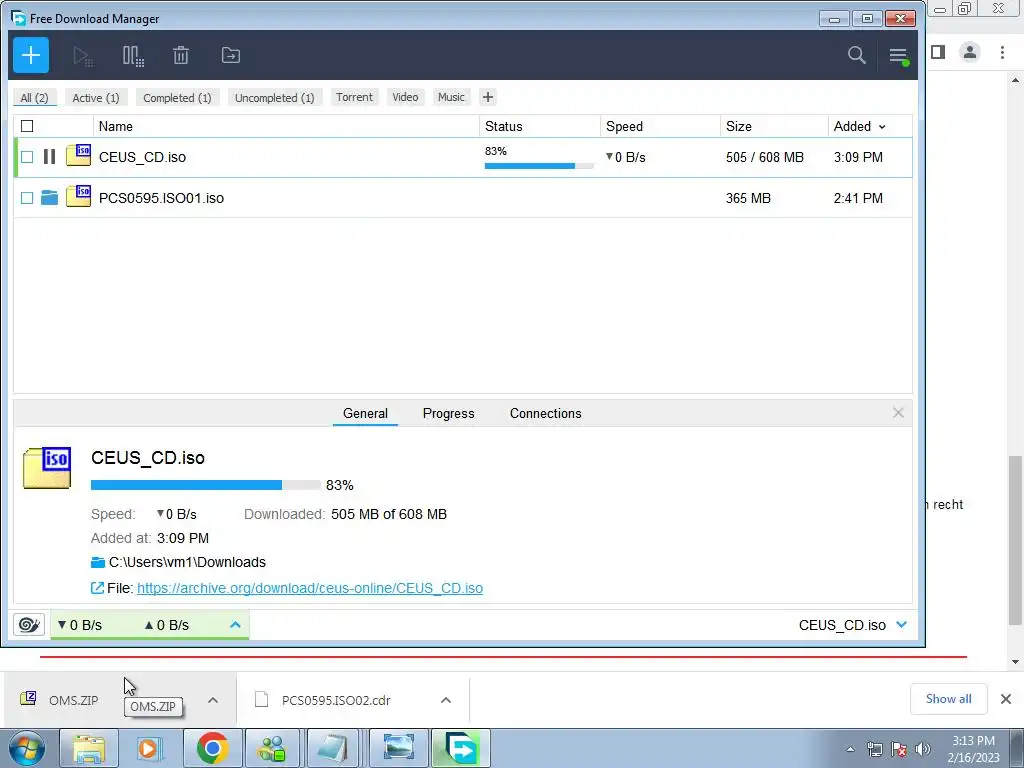Switch to Chrome on the taskbar
The height and width of the screenshot is (768, 1024).
[x=212, y=748]
